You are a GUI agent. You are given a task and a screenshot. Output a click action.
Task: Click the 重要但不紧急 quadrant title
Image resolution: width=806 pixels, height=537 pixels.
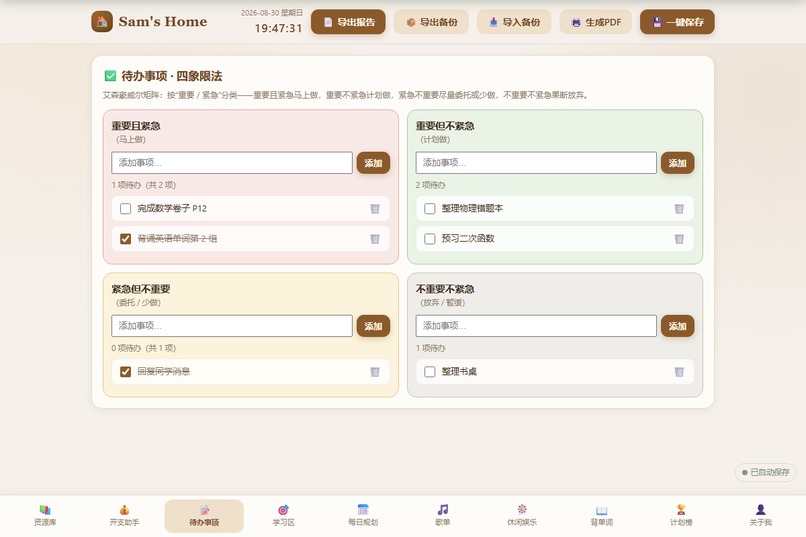pyautogui.click(x=445, y=126)
